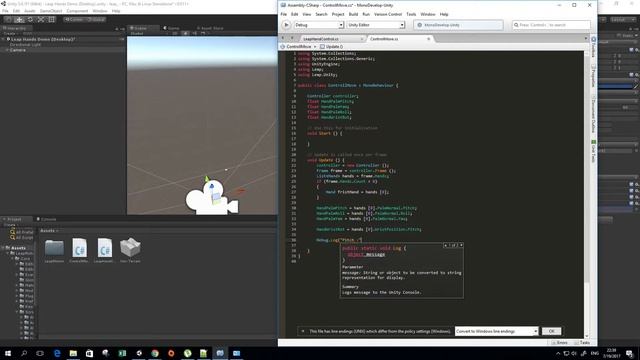640x360 pixels.
Task: Close the LeapHandControl.cs tab
Action: 362,39
